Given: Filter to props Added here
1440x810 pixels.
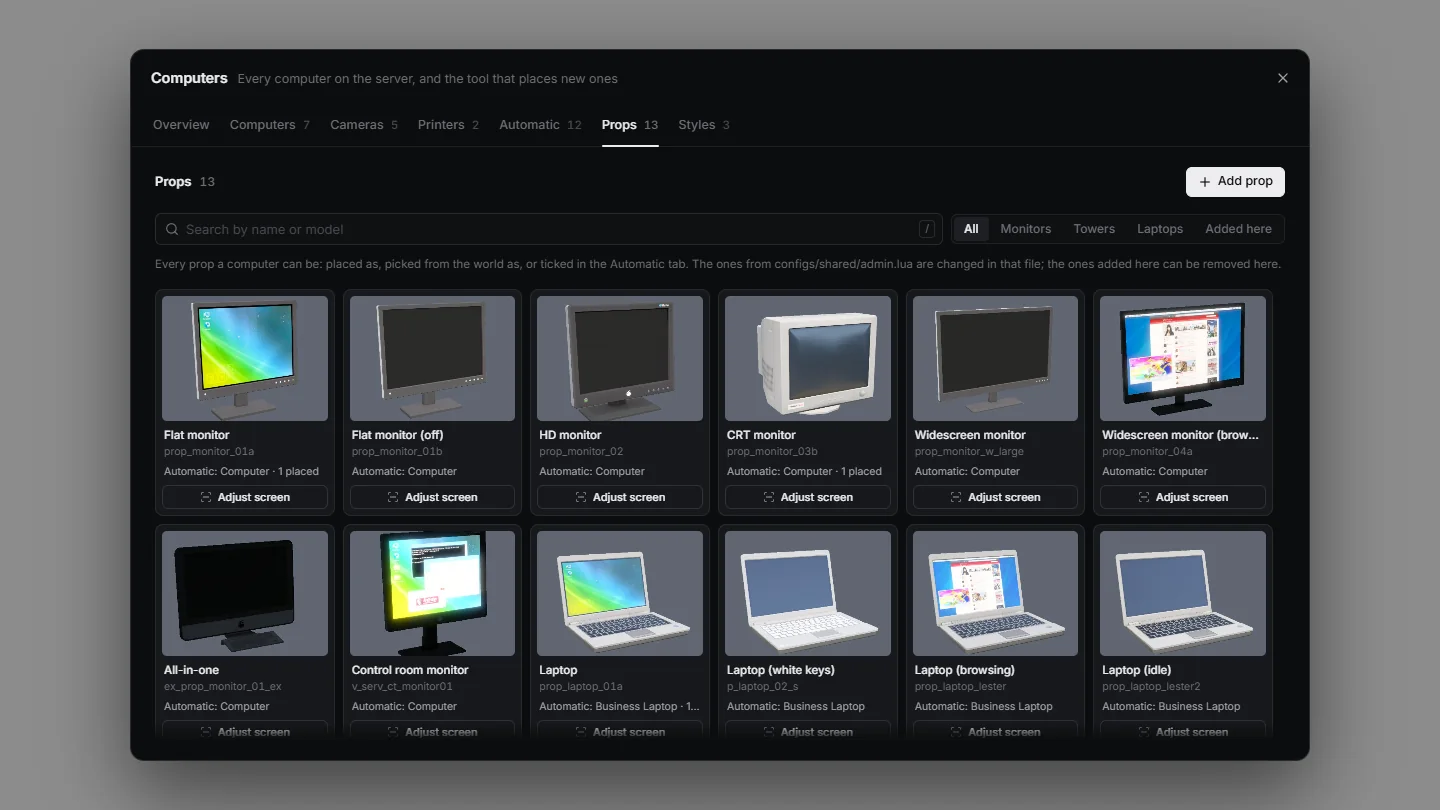Looking at the screenshot, I should (x=1239, y=229).
